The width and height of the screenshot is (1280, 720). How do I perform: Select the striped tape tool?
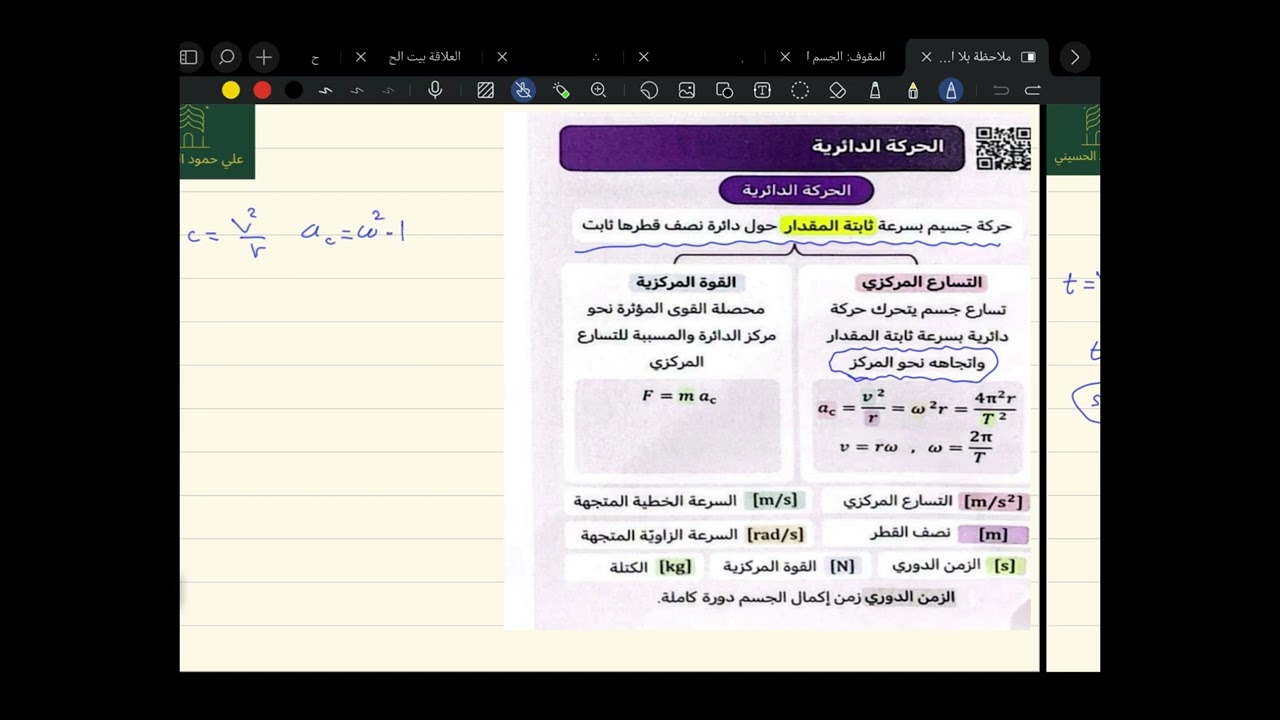click(x=486, y=90)
